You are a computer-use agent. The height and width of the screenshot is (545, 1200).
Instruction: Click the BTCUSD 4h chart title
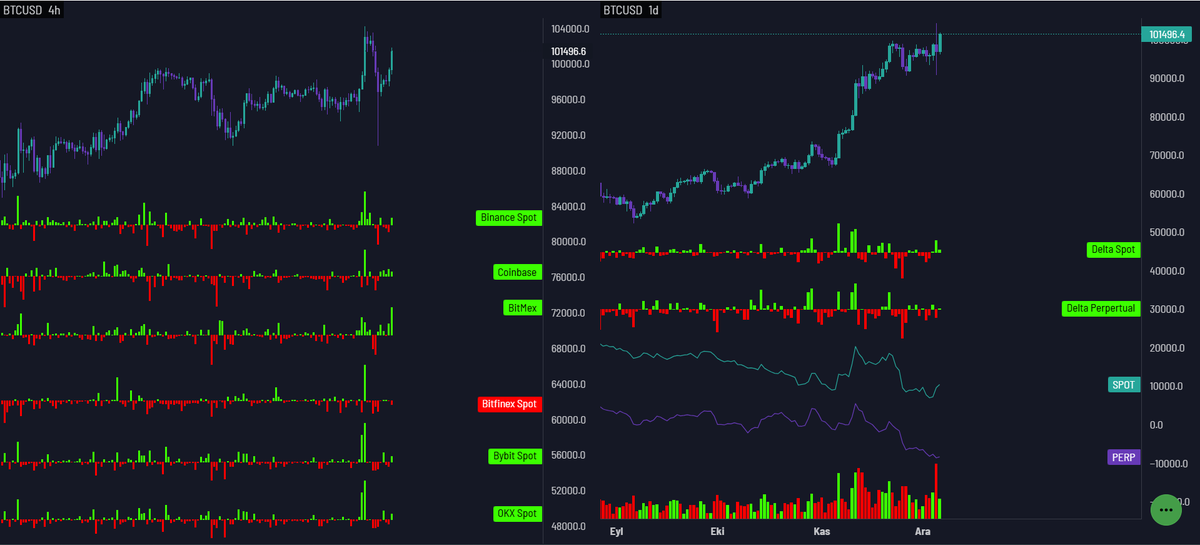tap(31, 10)
